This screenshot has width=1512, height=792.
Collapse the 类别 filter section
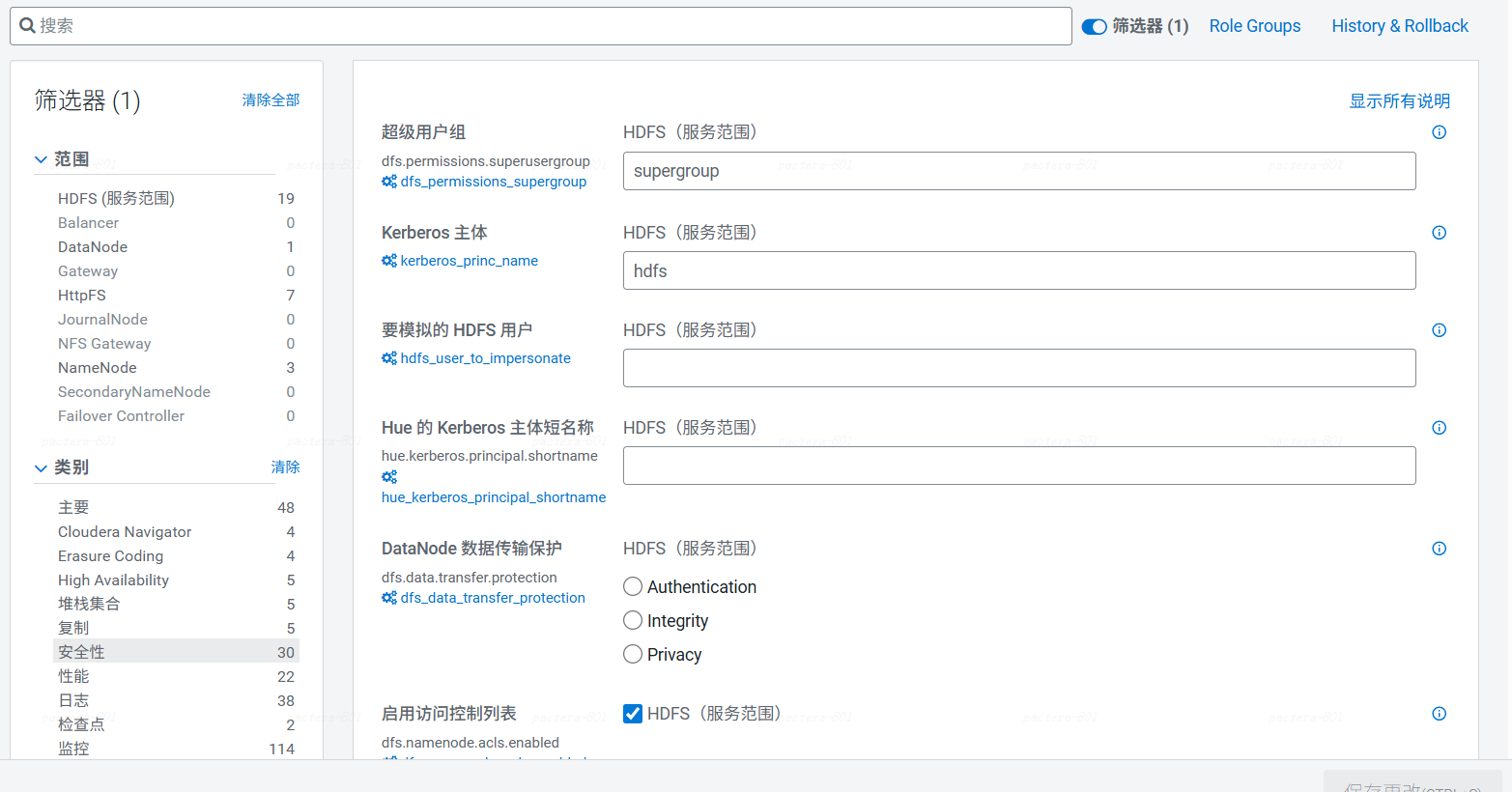[x=41, y=467]
